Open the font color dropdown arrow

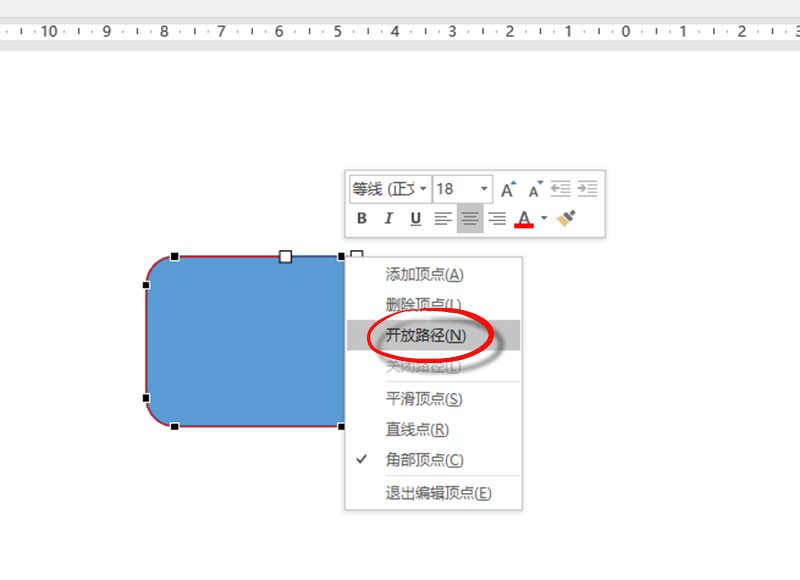tap(544, 218)
